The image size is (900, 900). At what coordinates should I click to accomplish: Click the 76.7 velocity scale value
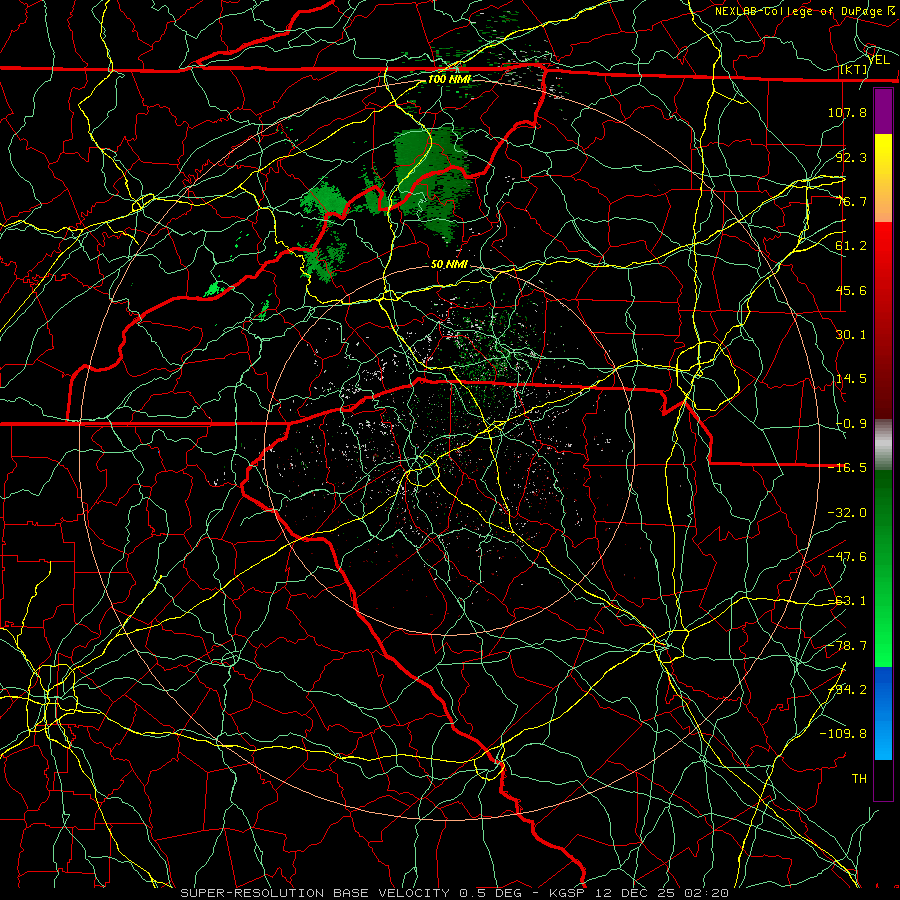851,201
